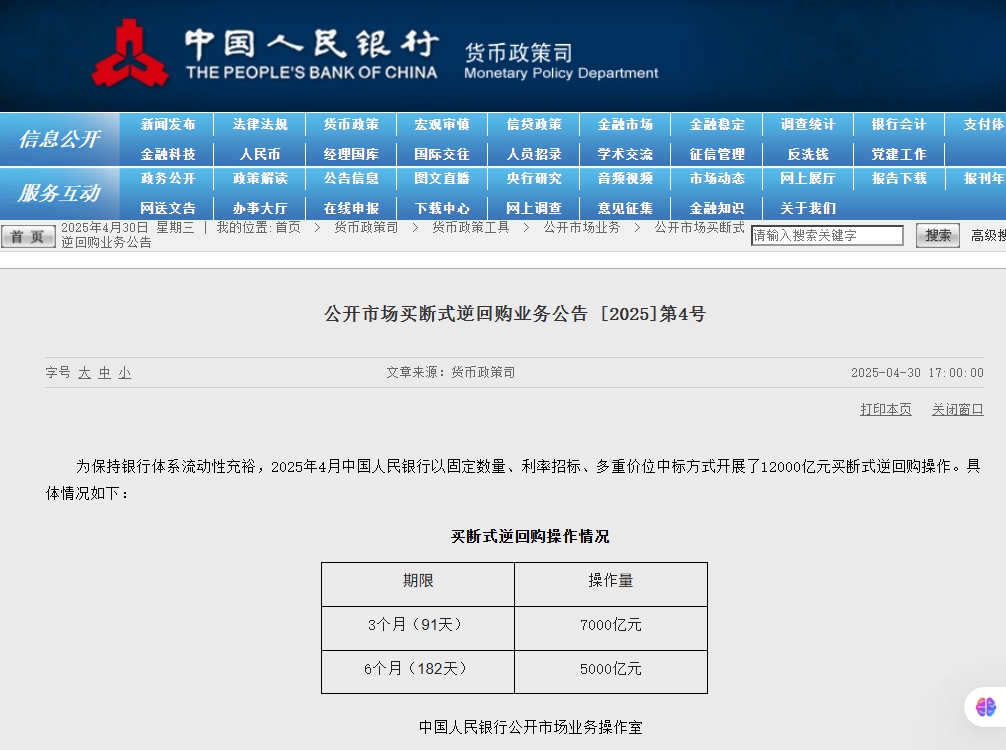
Task: Select 货币政策 in the navigation bar
Action: click(x=351, y=124)
